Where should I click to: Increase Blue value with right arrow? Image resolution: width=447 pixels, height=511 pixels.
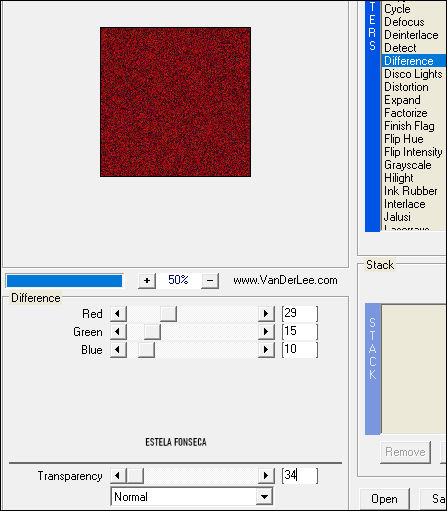tap(266, 350)
